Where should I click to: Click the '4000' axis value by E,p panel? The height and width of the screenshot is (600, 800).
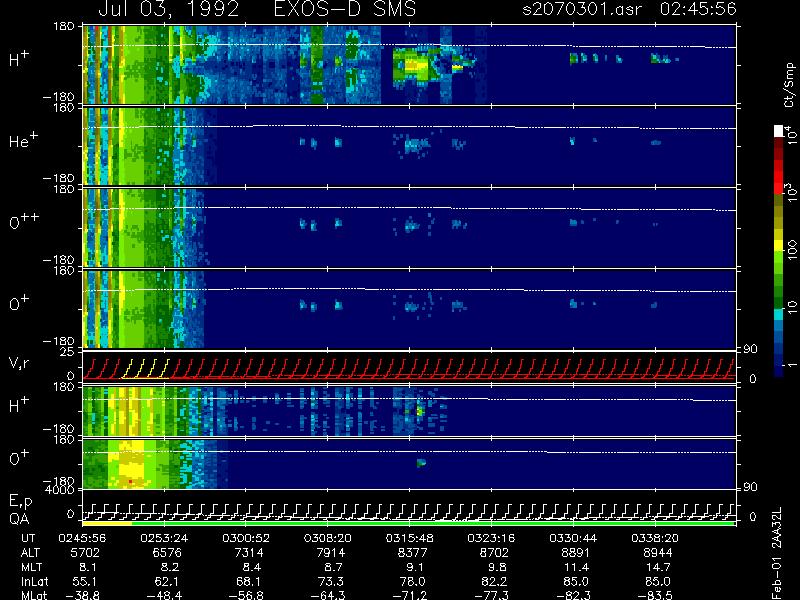(x=62, y=490)
